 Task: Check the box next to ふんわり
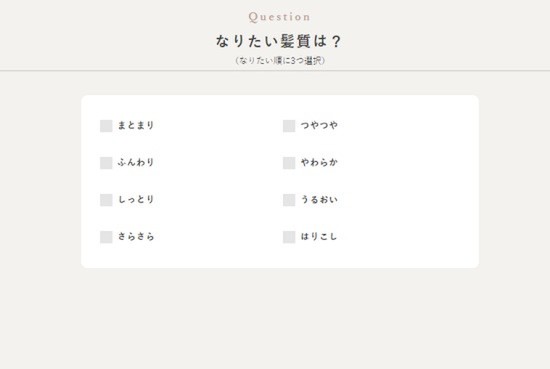point(106,163)
